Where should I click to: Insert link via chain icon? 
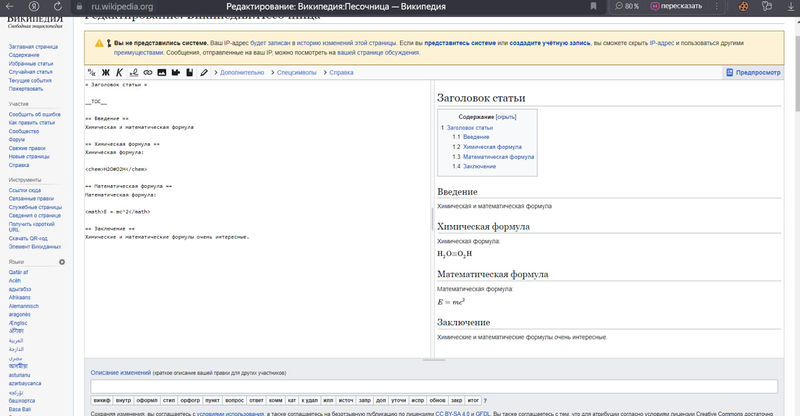[x=147, y=72]
